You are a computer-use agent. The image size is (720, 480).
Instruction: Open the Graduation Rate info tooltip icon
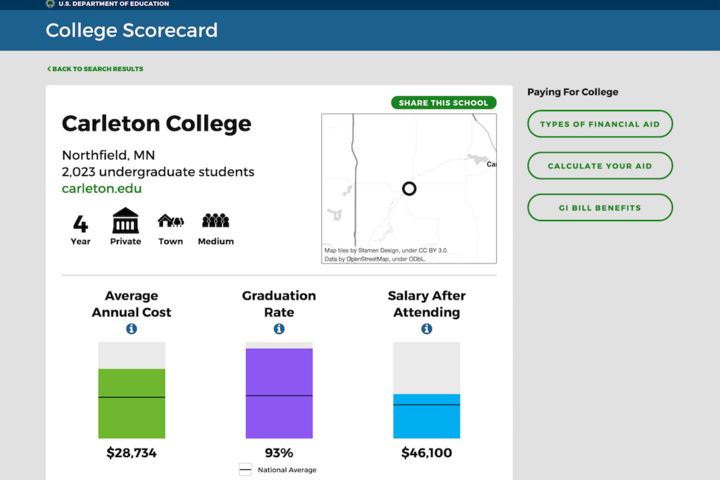pos(279,329)
